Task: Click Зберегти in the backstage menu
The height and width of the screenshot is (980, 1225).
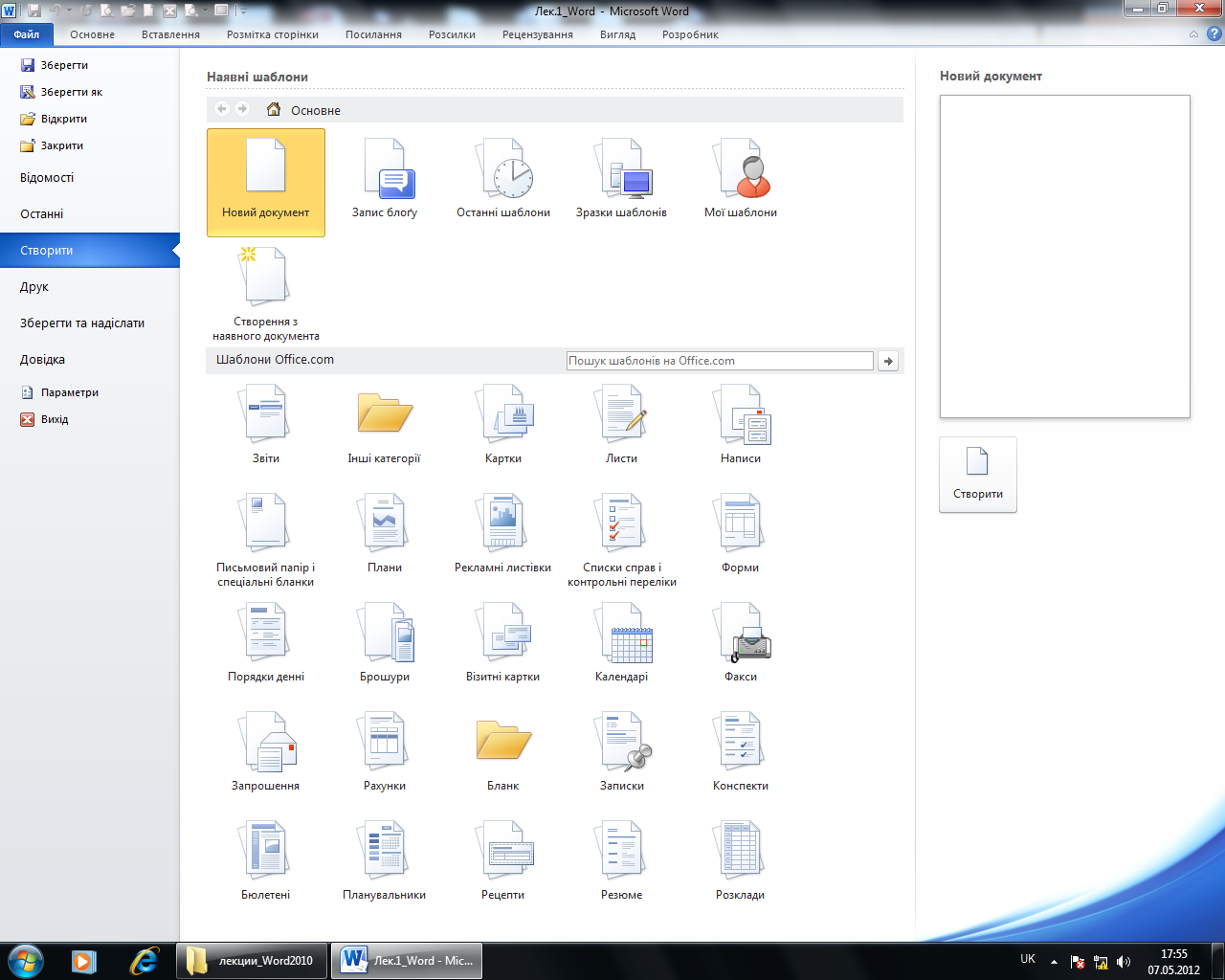Action: point(55,65)
